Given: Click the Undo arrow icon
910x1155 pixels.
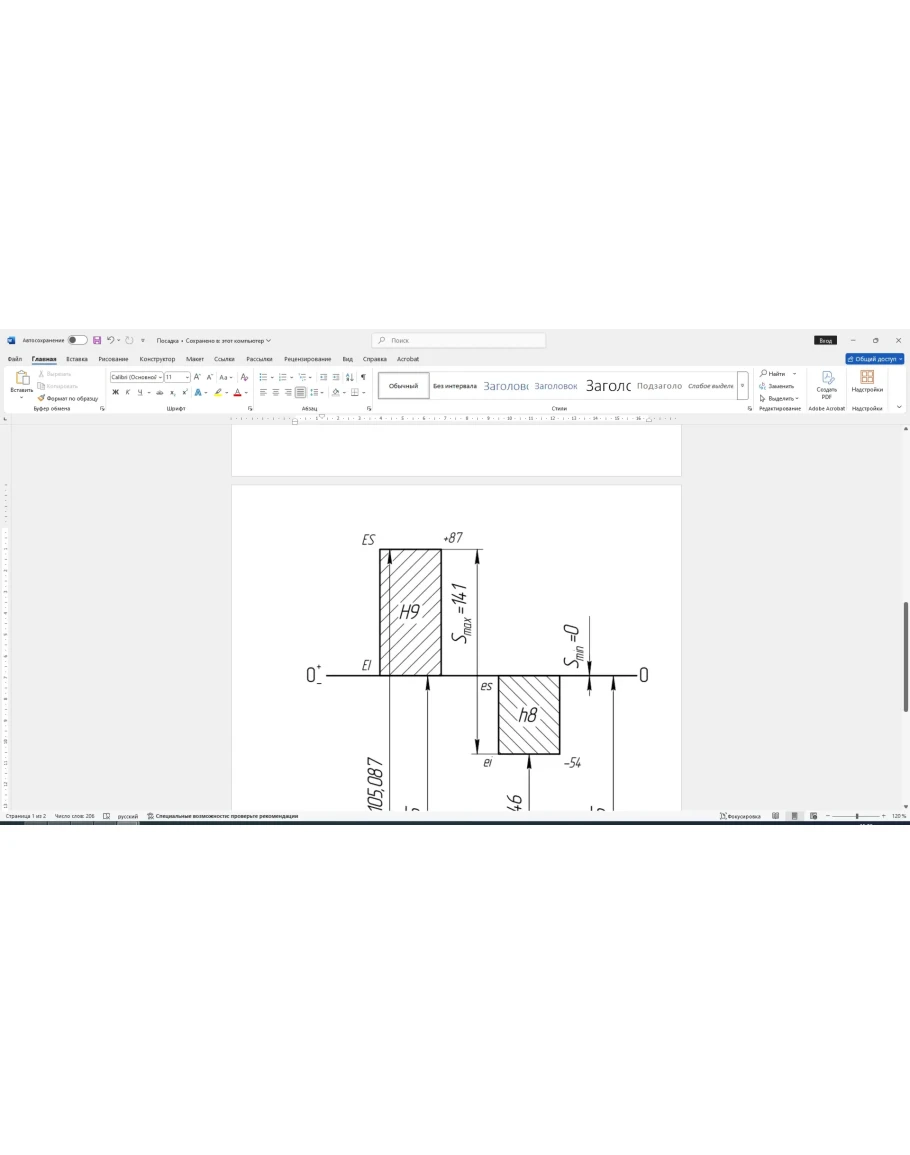Looking at the screenshot, I should coord(110,340).
